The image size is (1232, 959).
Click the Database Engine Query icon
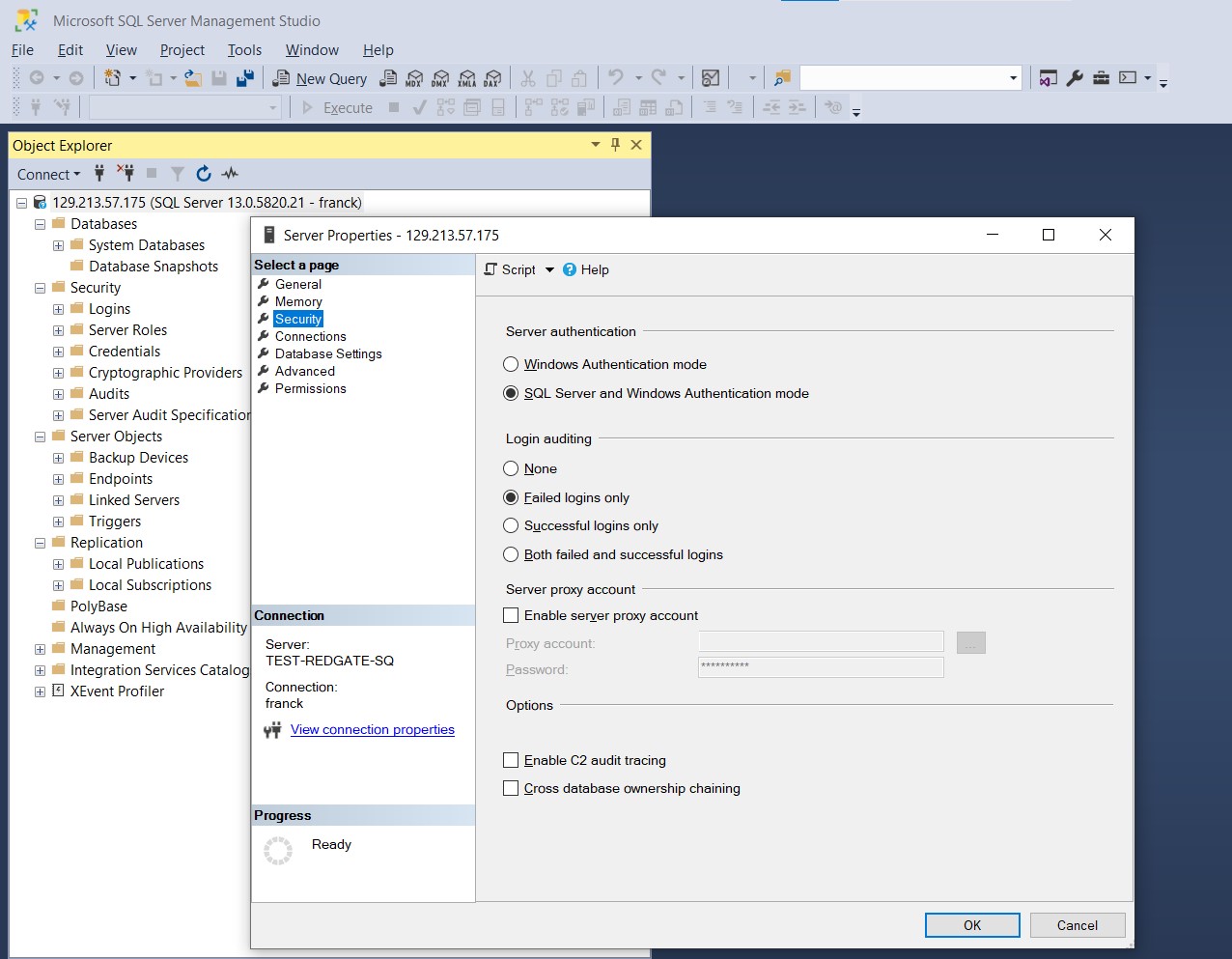pos(388,78)
